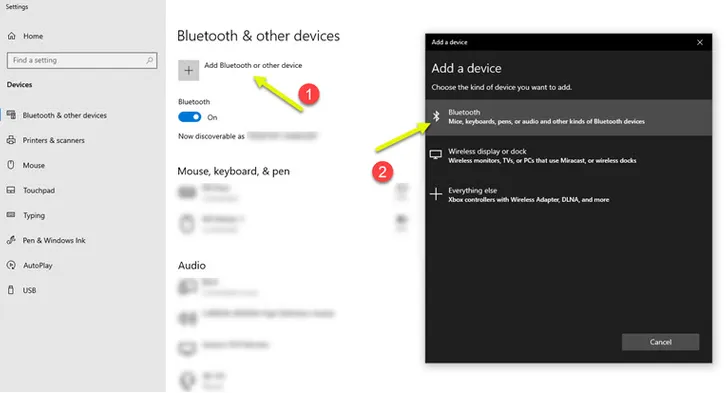The image size is (726, 393).
Task: Focus the Find a setting search box
Action: [82, 60]
